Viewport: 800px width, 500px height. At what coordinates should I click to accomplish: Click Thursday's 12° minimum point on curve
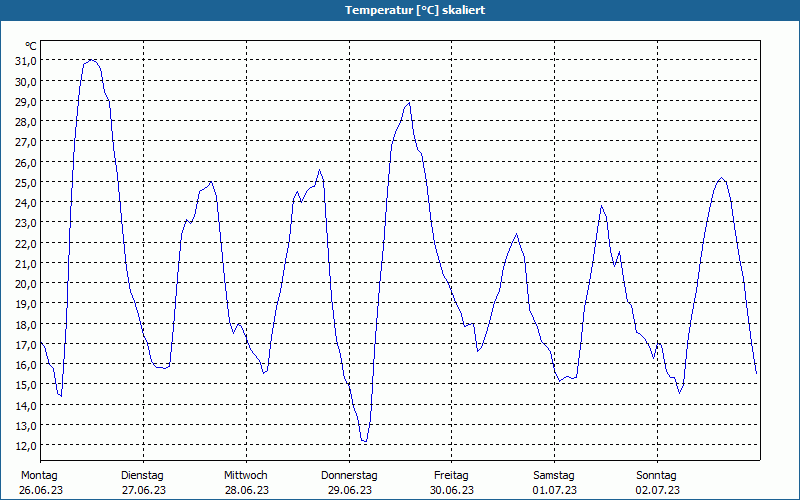364,441
